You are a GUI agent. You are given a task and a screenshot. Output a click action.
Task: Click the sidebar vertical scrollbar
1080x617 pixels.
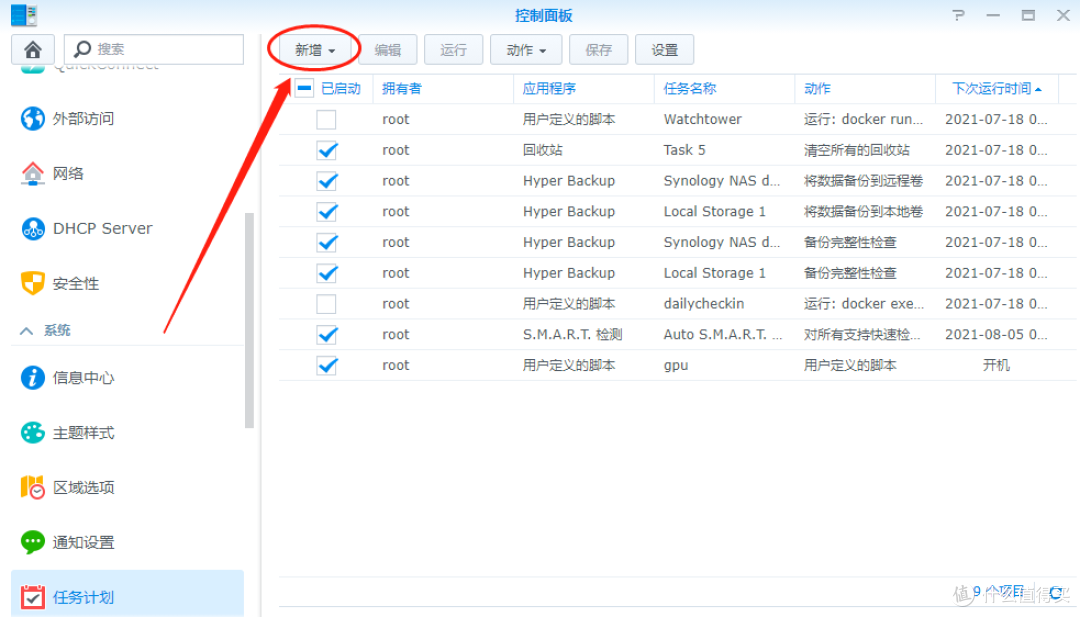click(249, 320)
